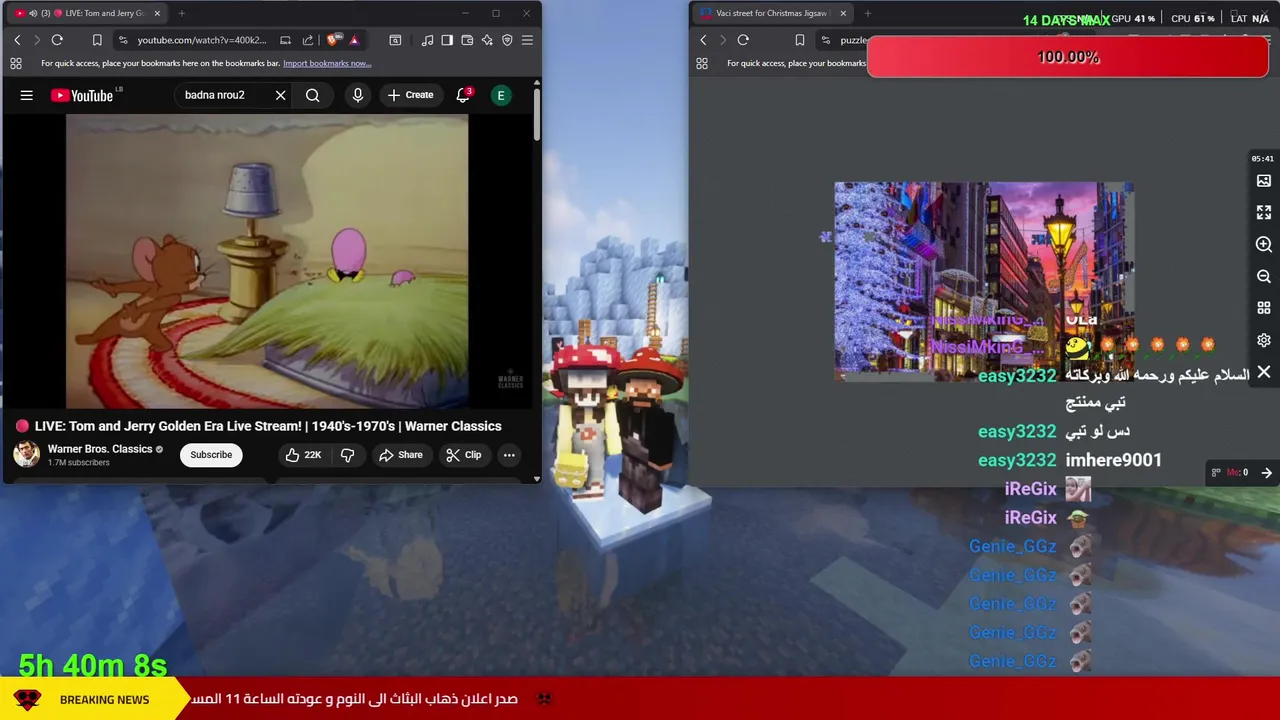Open Leo AI sparkle icon

coord(487,40)
